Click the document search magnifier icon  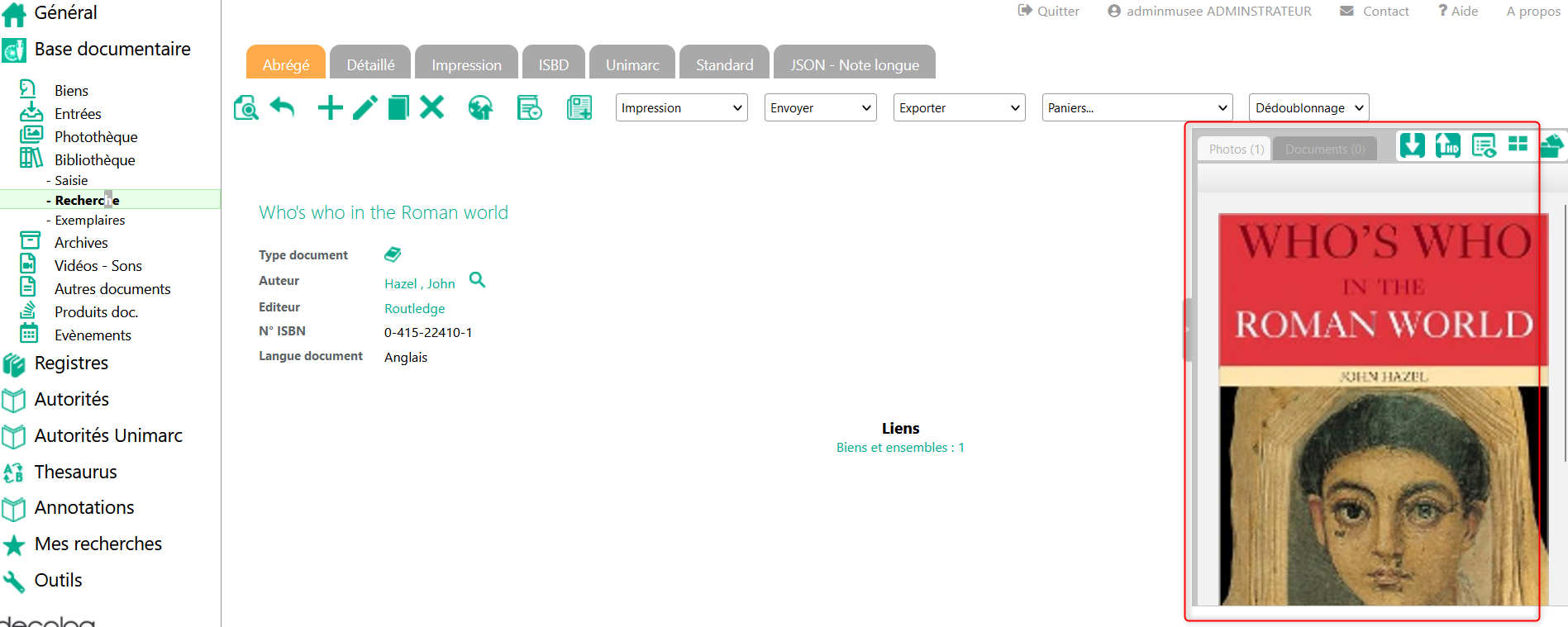coord(246,107)
